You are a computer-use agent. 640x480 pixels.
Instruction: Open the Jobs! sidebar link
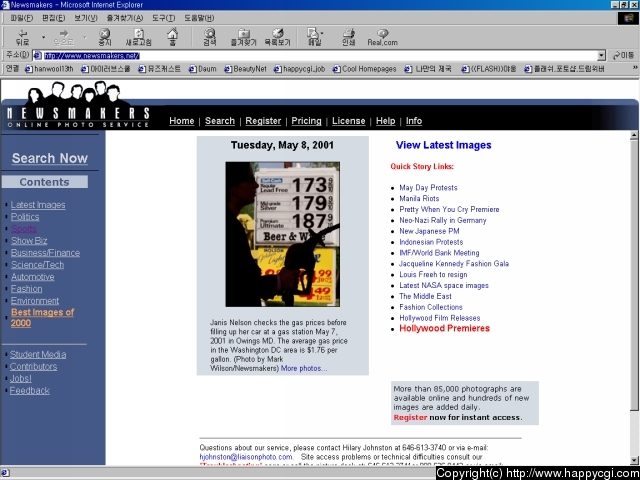tap(20, 378)
